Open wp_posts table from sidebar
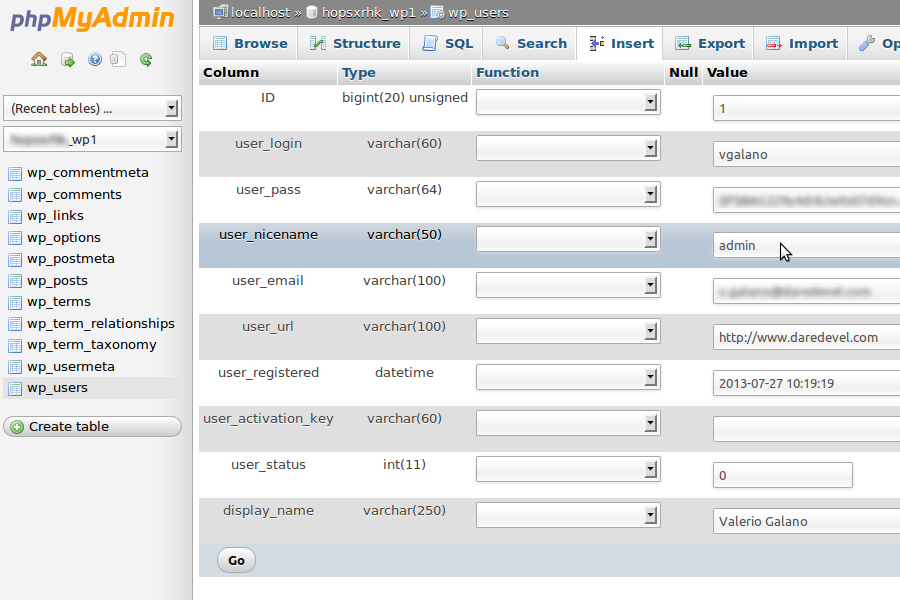Image resolution: width=900 pixels, height=600 pixels. pyautogui.click(x=57, y=281)
